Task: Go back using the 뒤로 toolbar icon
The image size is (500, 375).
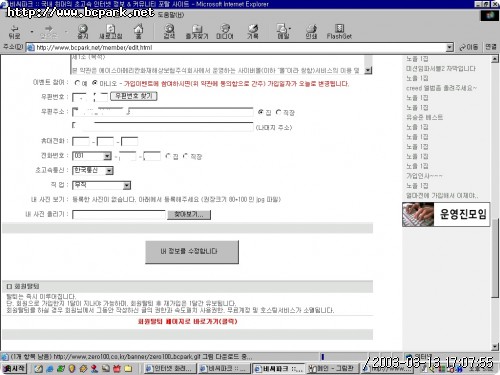Action: pyautogui.click(x=15, y=32)
